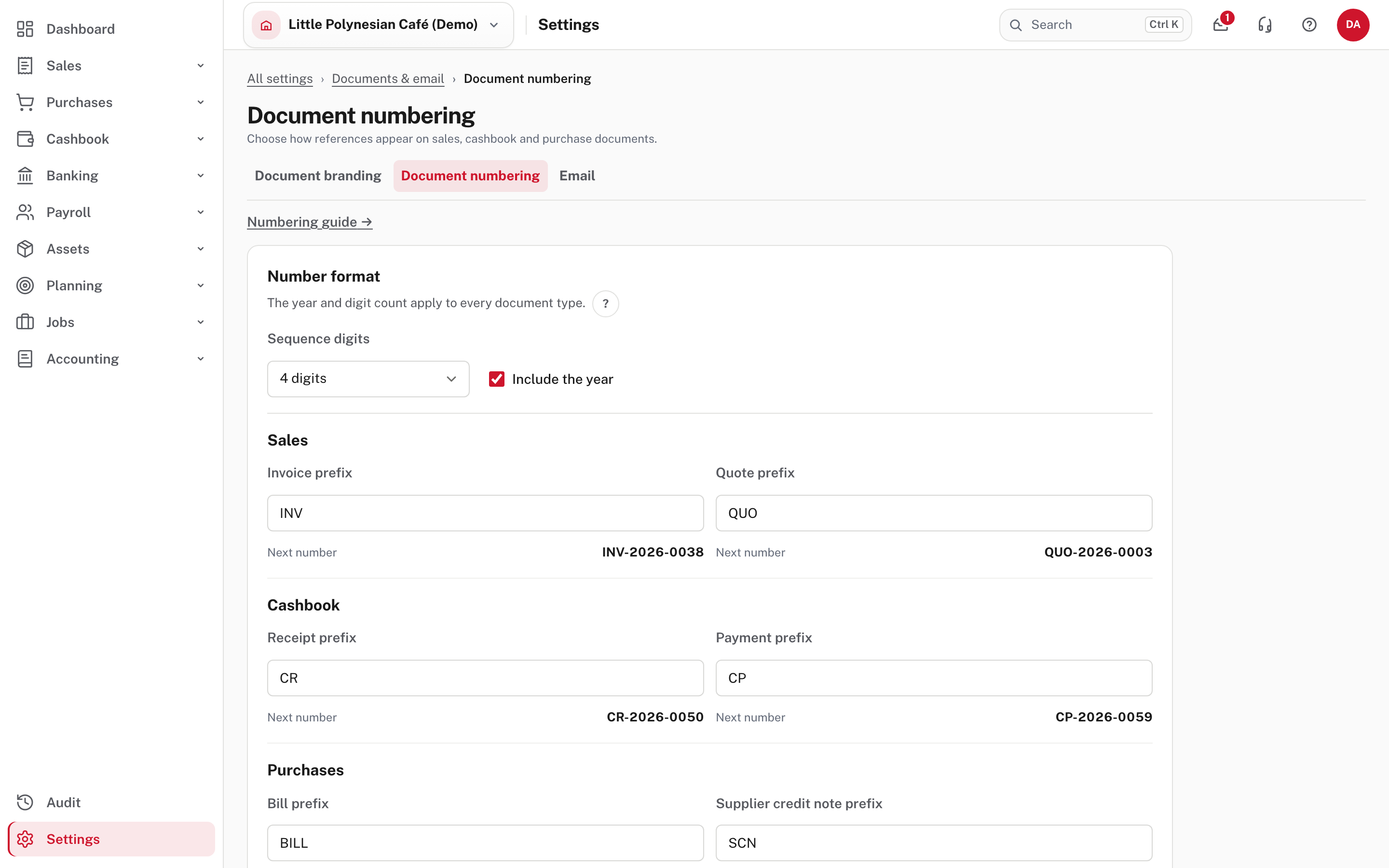The height and width of the screenshot is (868, 1389).
Task: Open the notifications inbox icon
Action: (1221, 25)
